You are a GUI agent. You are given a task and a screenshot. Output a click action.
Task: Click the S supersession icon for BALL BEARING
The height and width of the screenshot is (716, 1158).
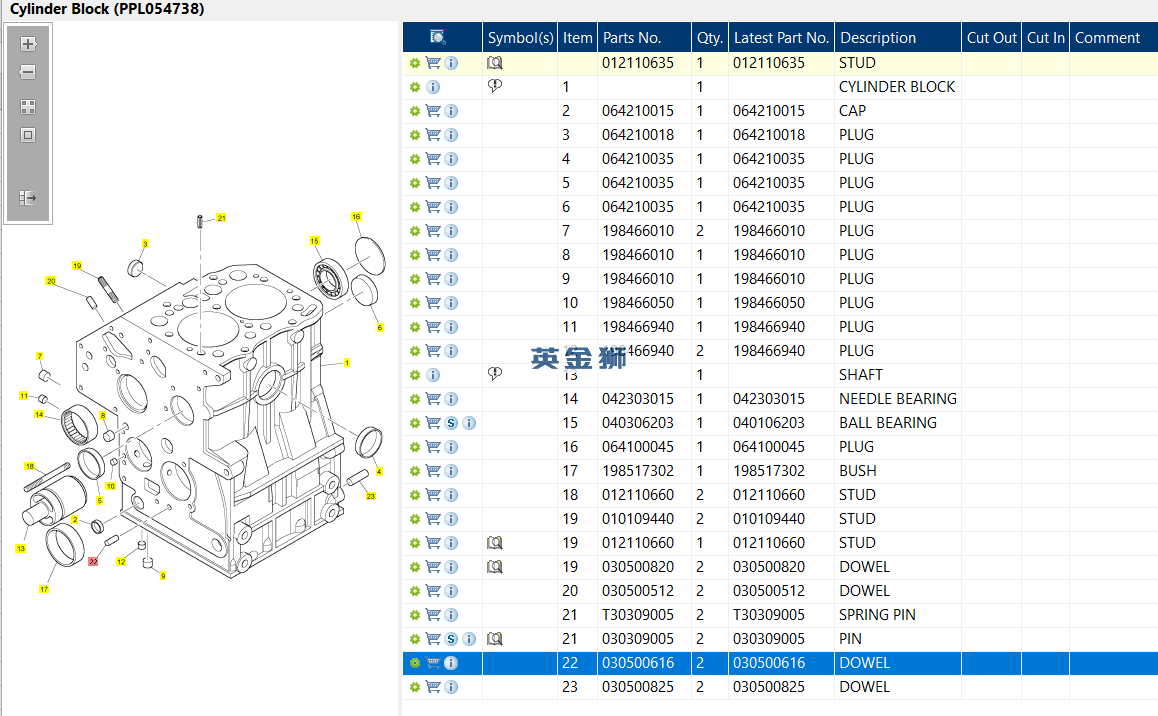[x=451, y=423]
